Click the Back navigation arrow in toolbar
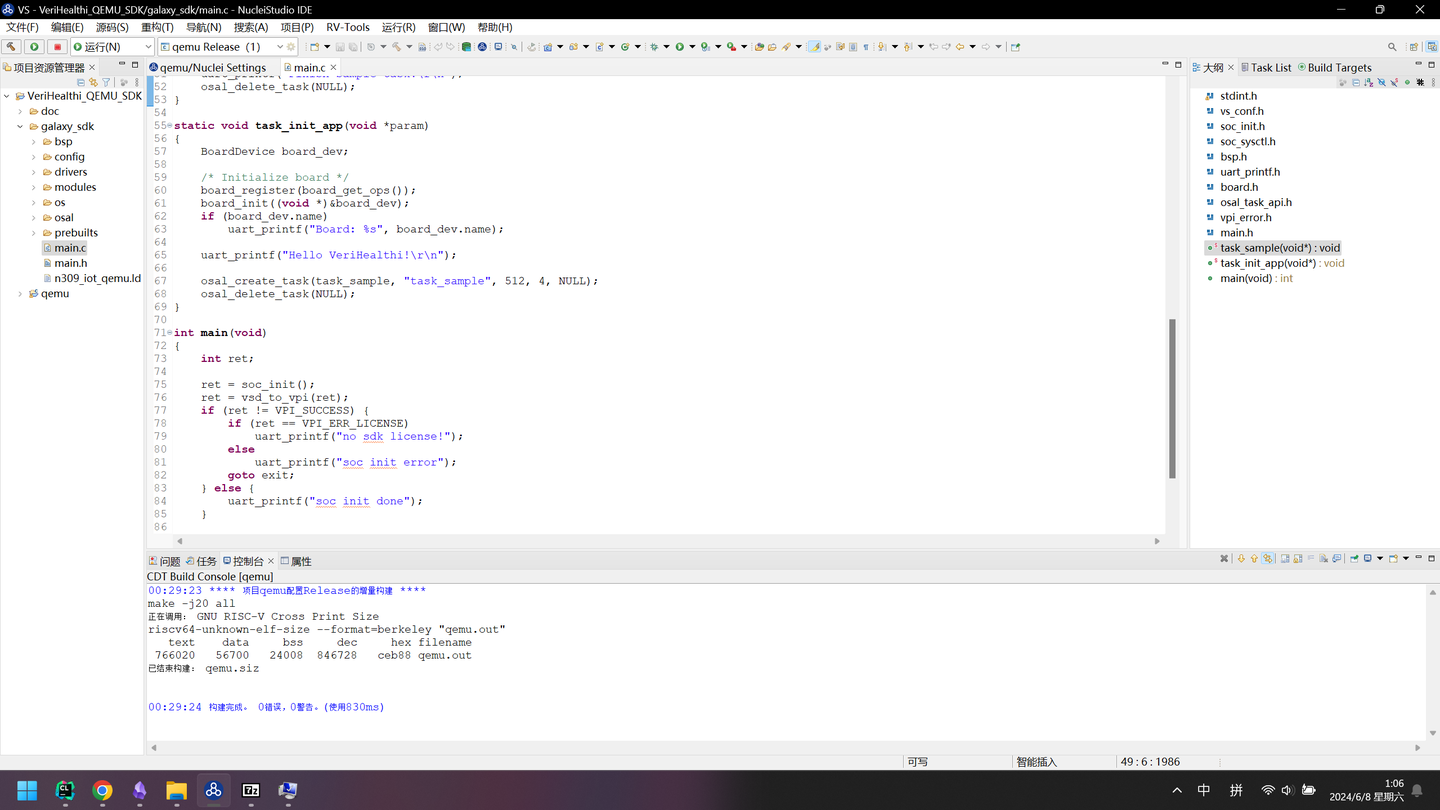1440x810 pixels. click(x=960, y=47)
